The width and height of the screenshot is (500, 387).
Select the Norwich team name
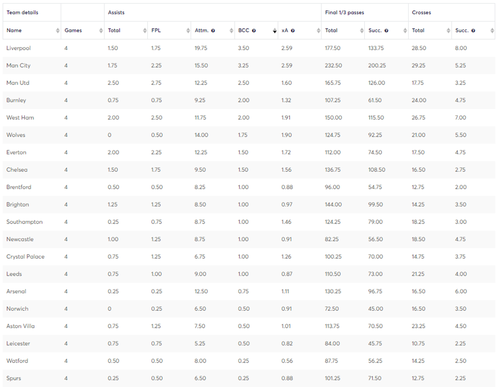point(17,308)
